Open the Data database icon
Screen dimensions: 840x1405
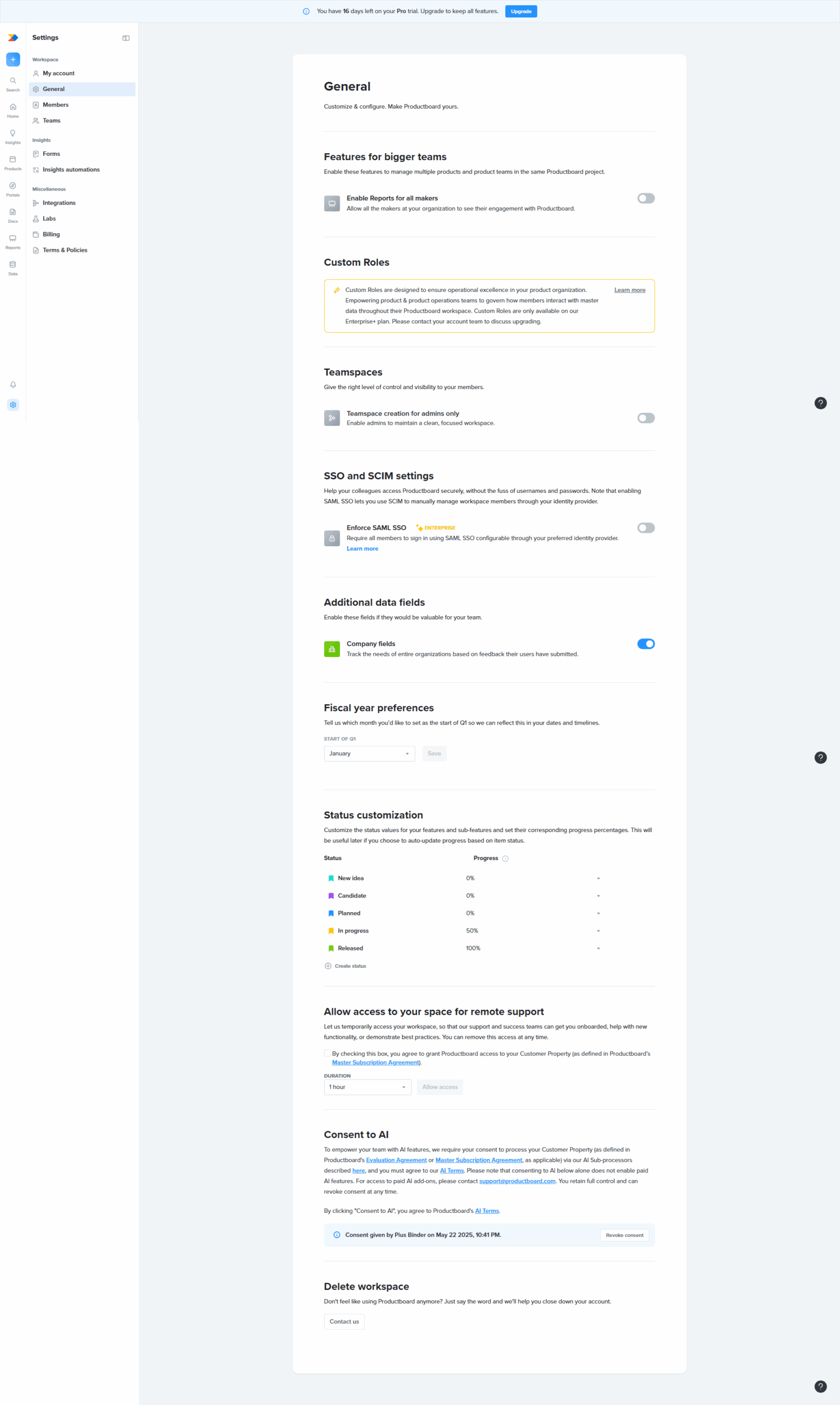pyautogui.click(x=13, y=268)
